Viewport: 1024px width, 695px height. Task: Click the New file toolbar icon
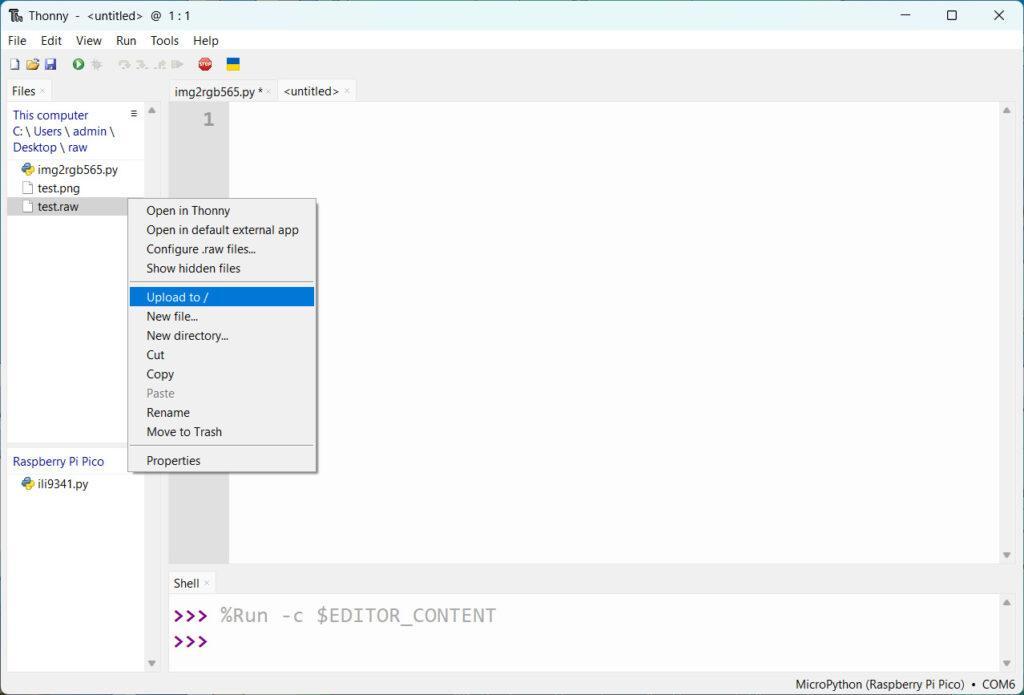[x=14, y=64]
